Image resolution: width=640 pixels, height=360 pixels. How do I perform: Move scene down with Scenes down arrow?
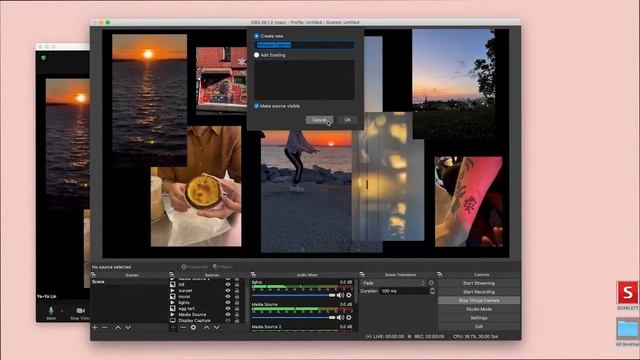point(128,327)
